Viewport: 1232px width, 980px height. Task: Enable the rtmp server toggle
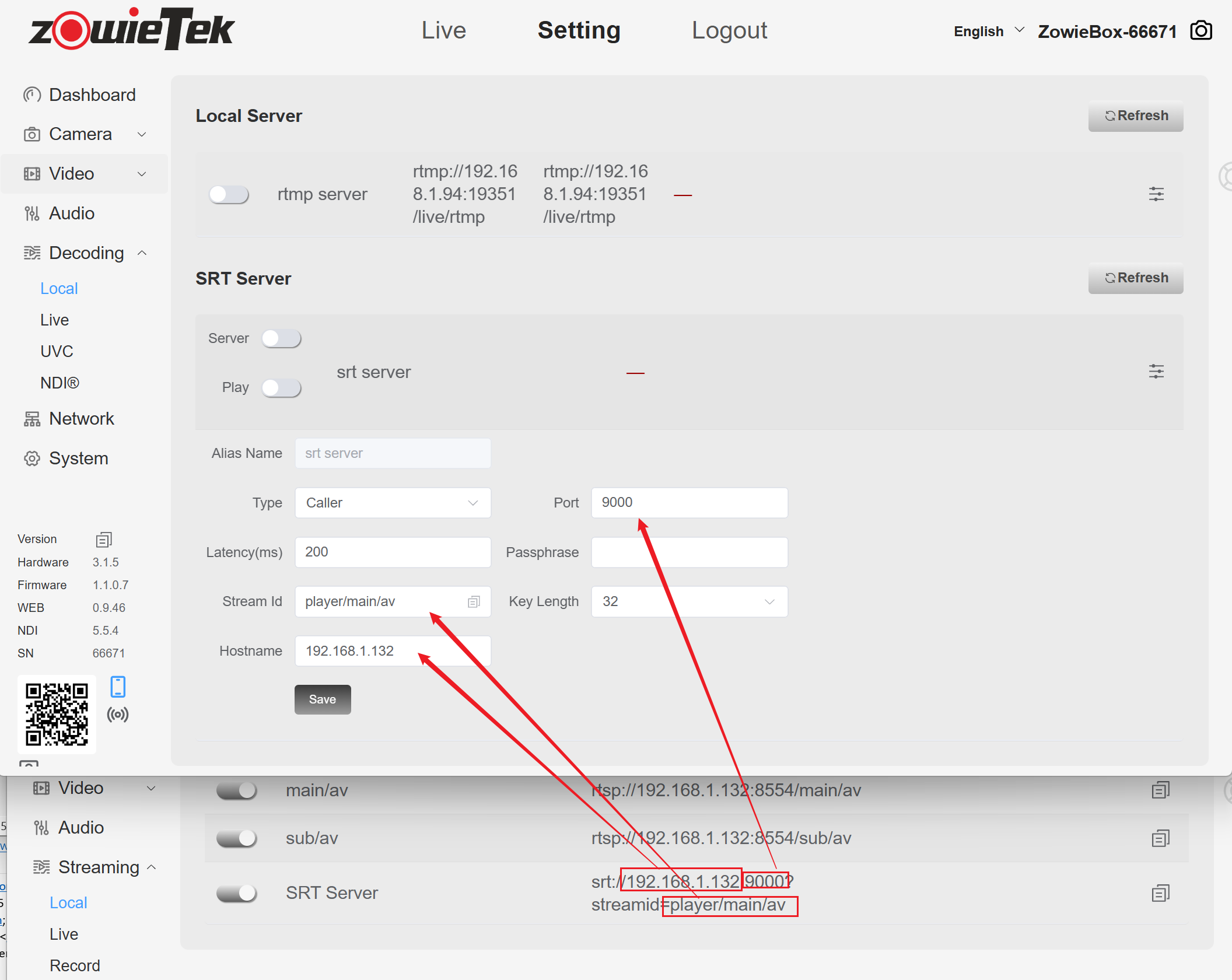[229, 194]
